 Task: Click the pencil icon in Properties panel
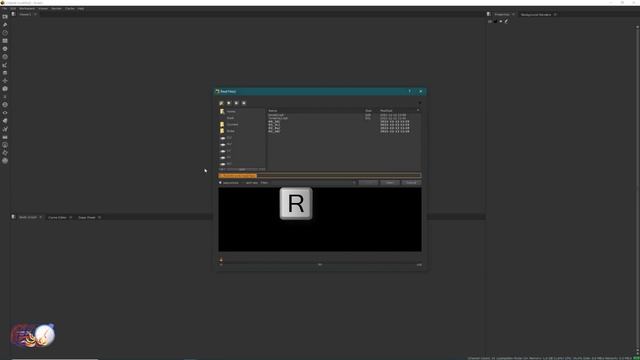pos(506,21)
